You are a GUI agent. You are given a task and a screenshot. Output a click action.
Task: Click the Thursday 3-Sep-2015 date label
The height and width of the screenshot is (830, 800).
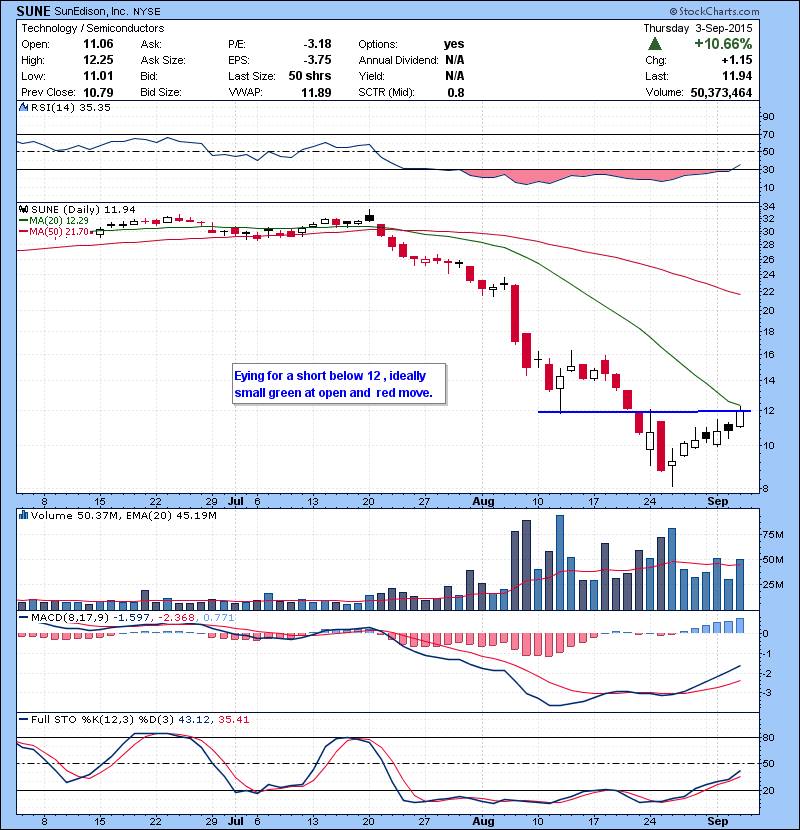(x=698, y=28)
